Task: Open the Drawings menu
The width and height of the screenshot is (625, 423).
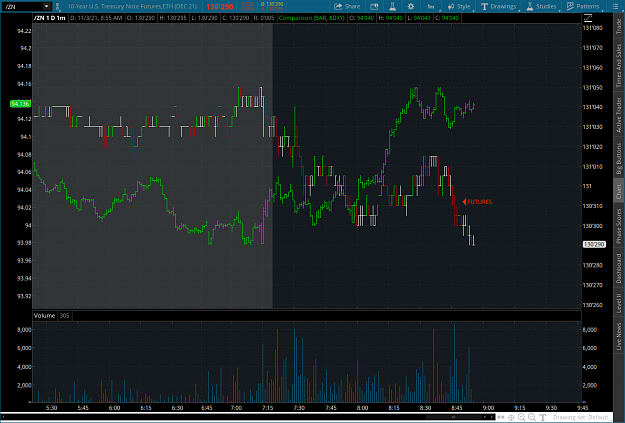Action: coord(499,6)
